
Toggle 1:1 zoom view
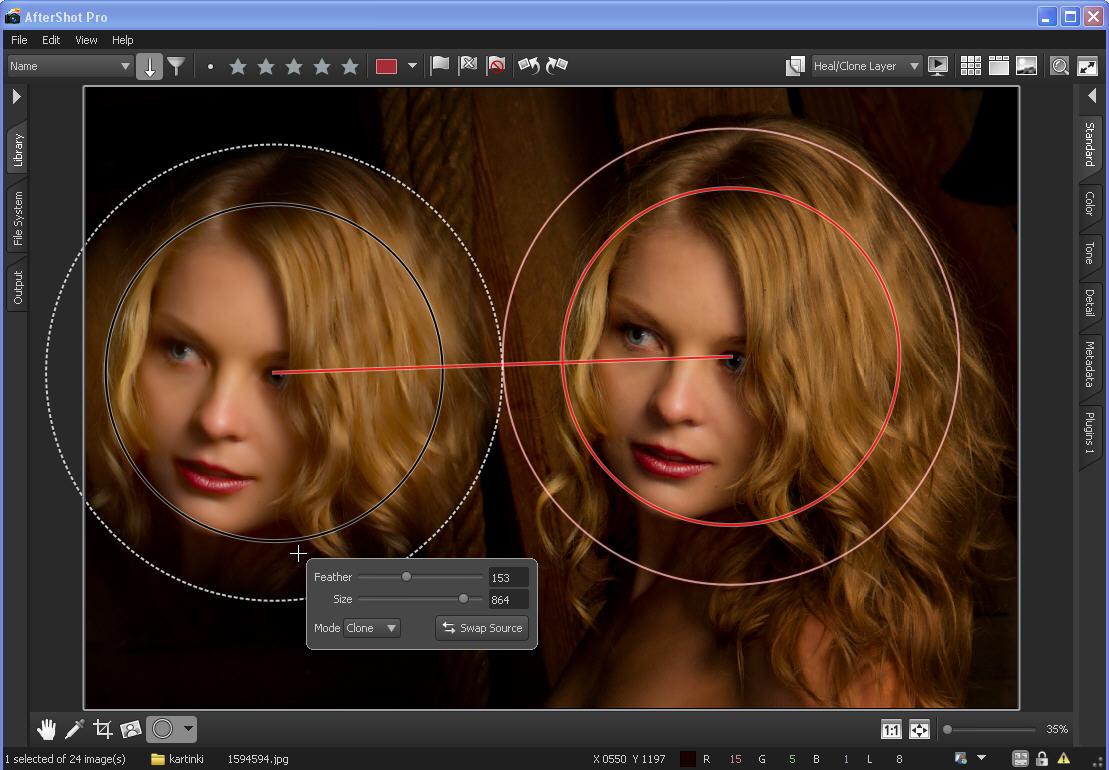coord(891,729)
